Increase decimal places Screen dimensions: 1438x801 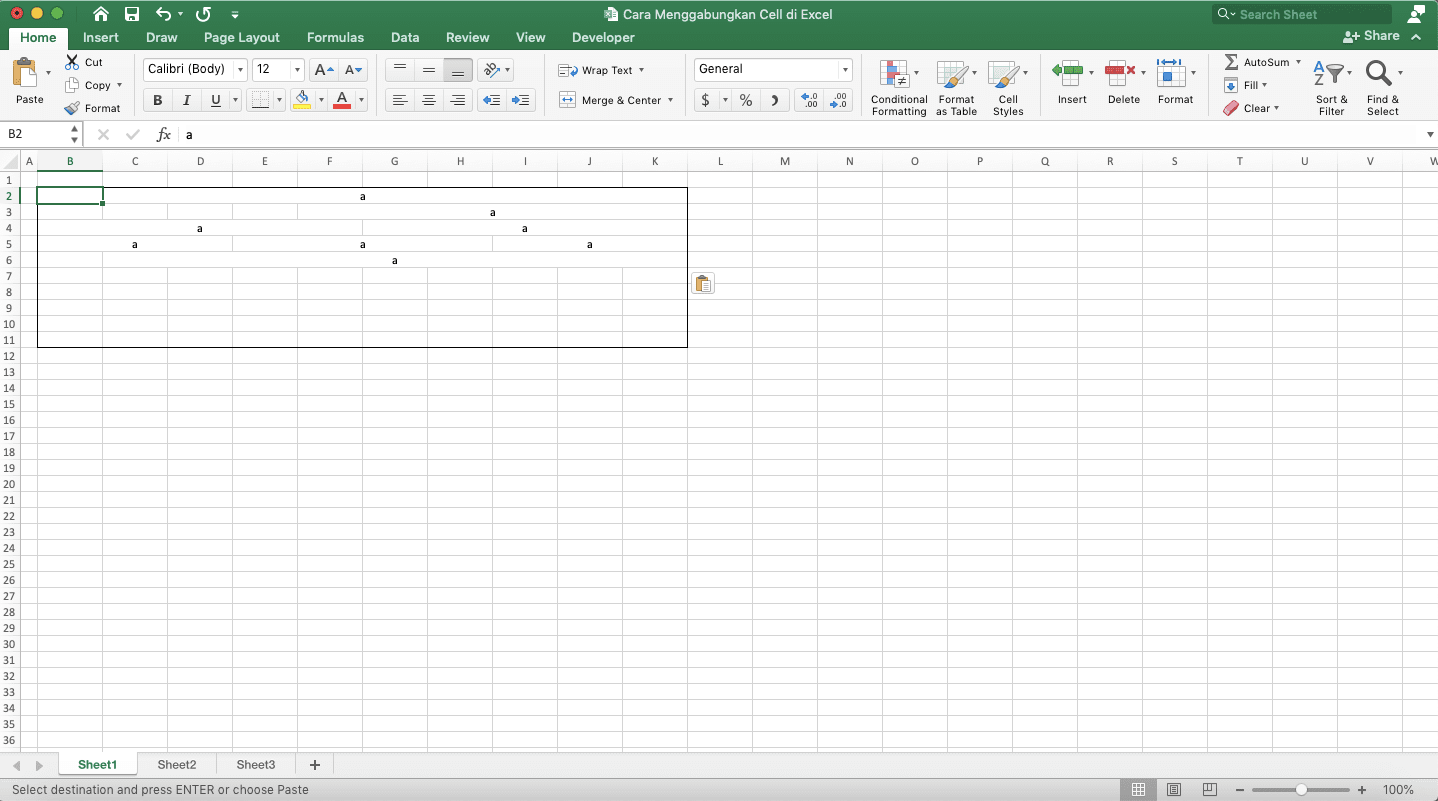pos(810,100)
